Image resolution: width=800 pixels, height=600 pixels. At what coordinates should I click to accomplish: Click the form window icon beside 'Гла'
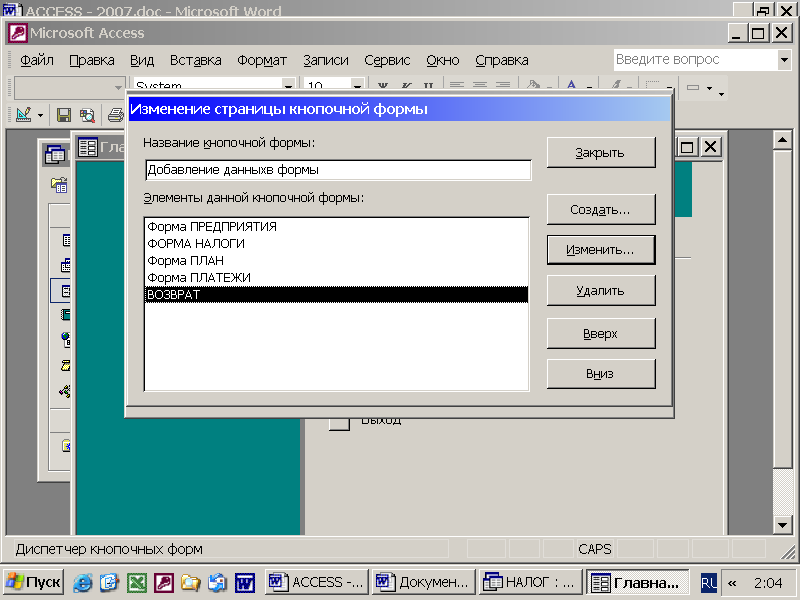88,147
